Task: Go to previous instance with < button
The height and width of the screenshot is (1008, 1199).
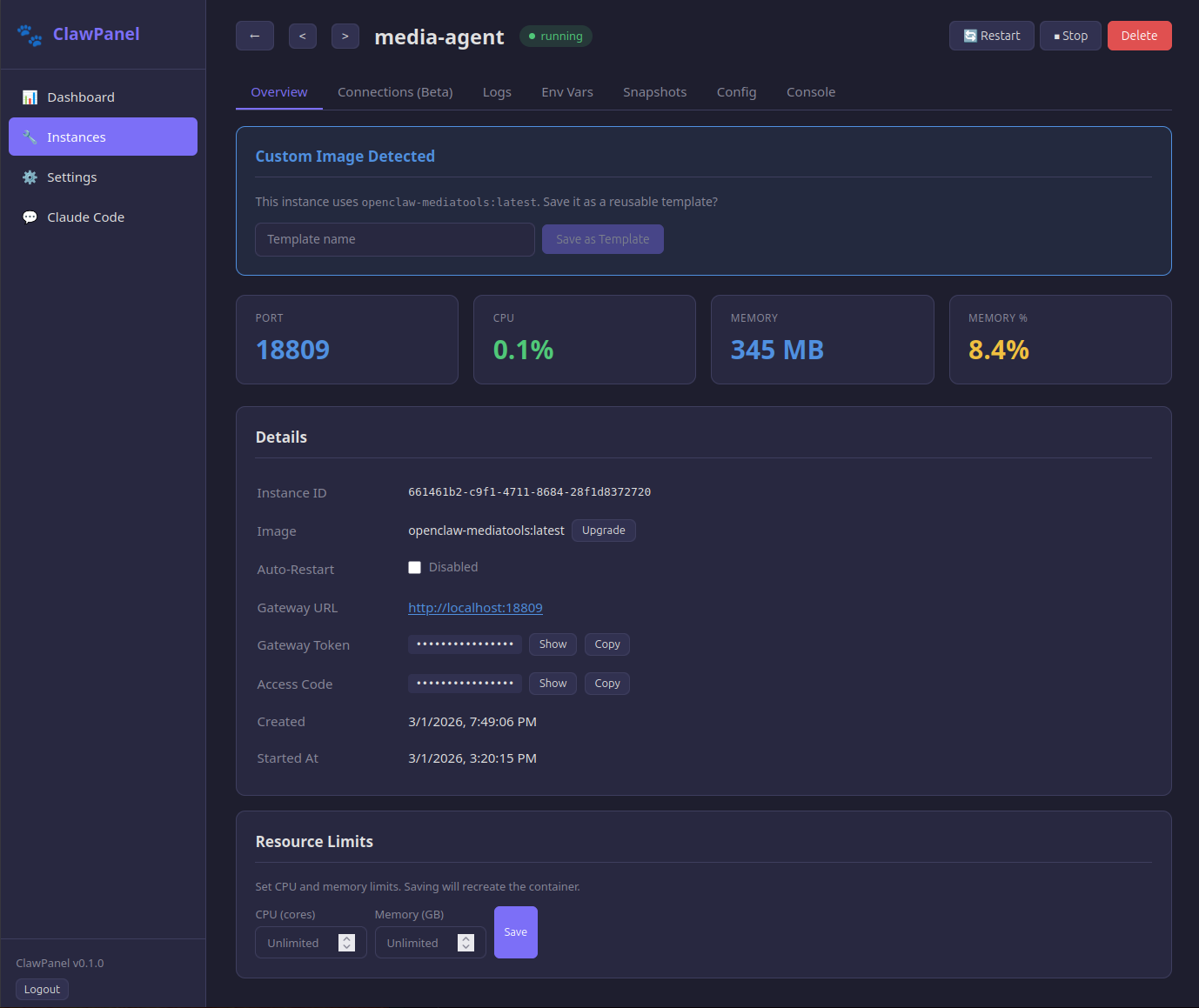Action: (x=303, y=37)
